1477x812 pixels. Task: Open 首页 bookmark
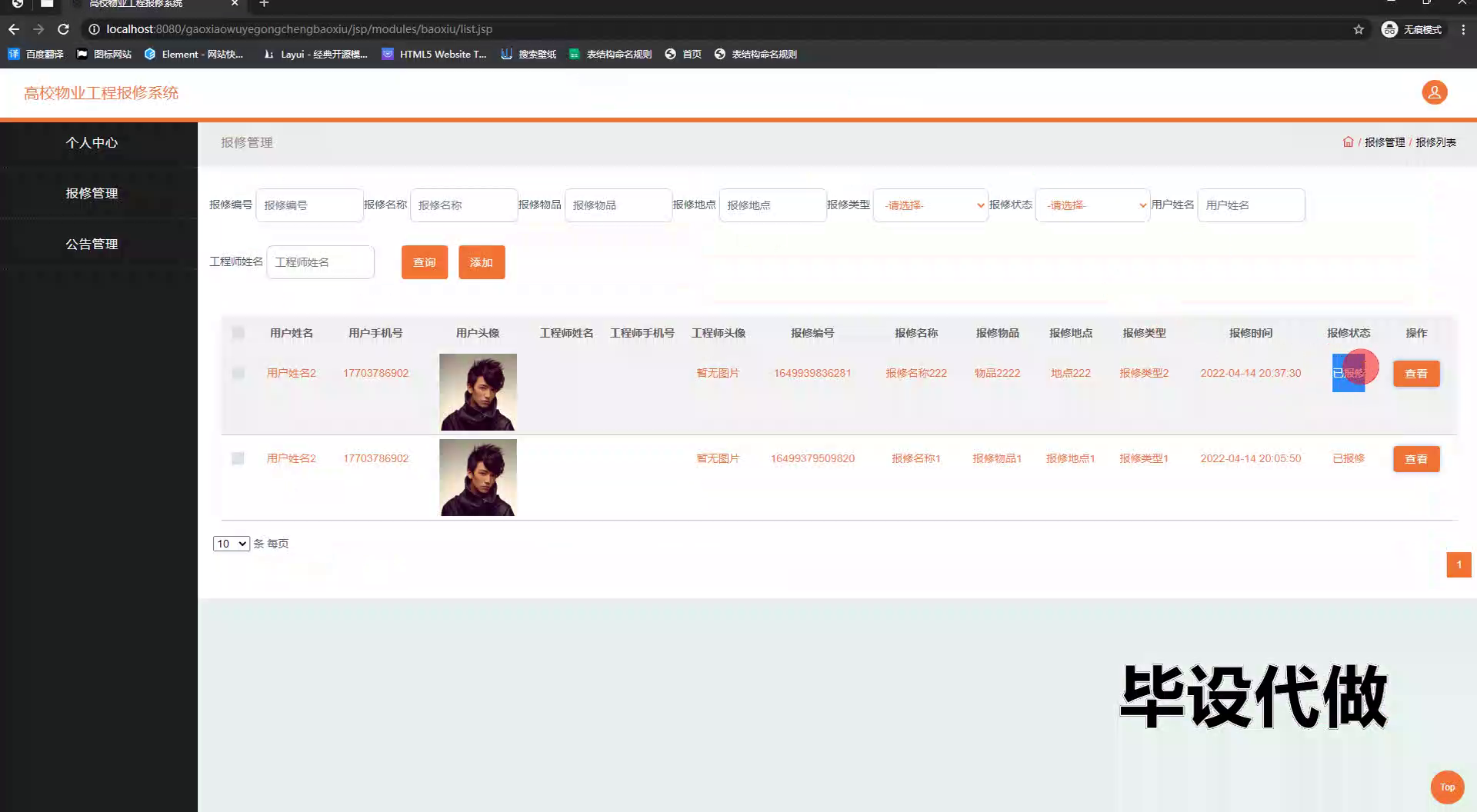(683, 54)
